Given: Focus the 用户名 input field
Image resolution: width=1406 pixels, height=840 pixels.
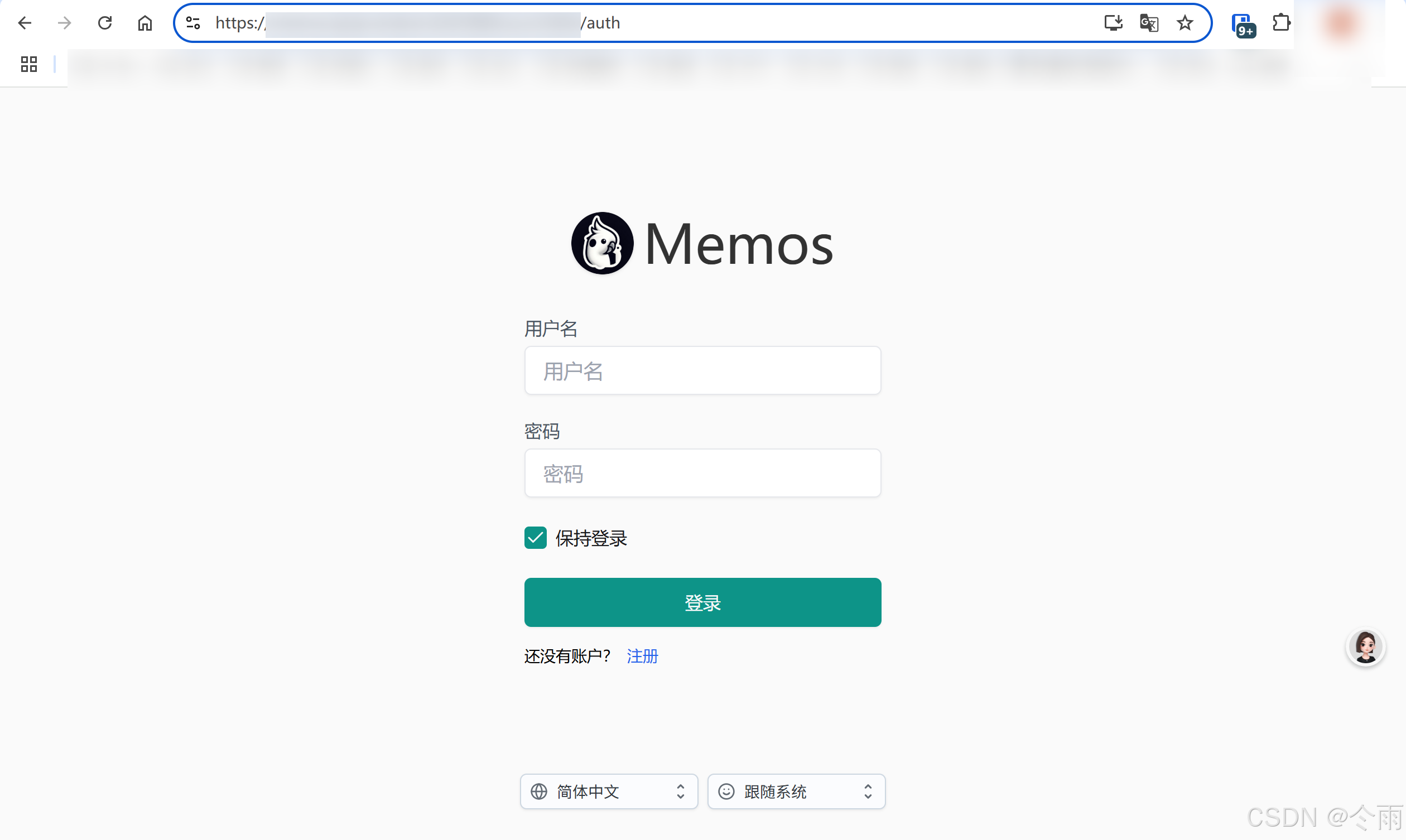Looking at the screenshot, I should coord(702,371).
